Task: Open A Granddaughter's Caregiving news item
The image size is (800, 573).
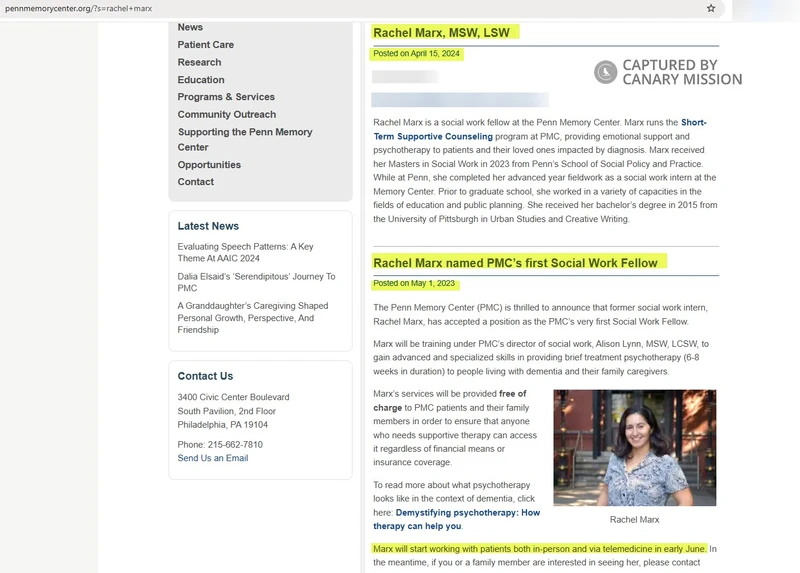Action: point(253,318)
